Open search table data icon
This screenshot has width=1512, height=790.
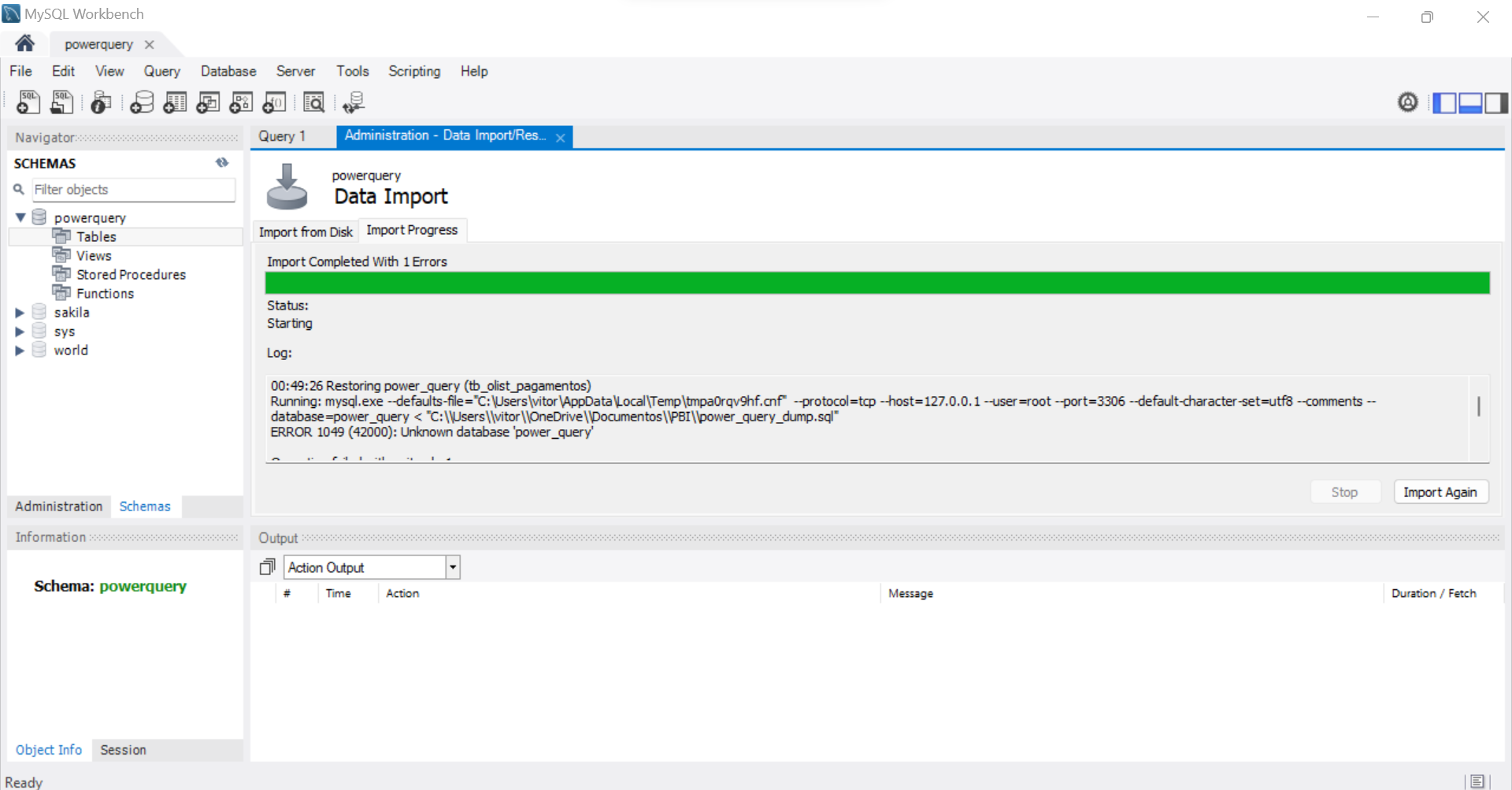click(x=313, y=102)
